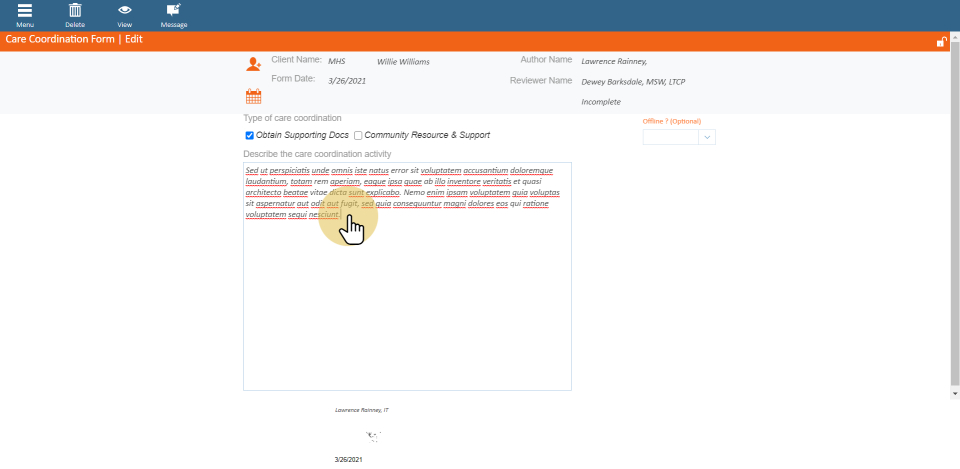Screen dimensions: 960x469
Task: Open the Message chat icon
Action: [x=174, y=11]
